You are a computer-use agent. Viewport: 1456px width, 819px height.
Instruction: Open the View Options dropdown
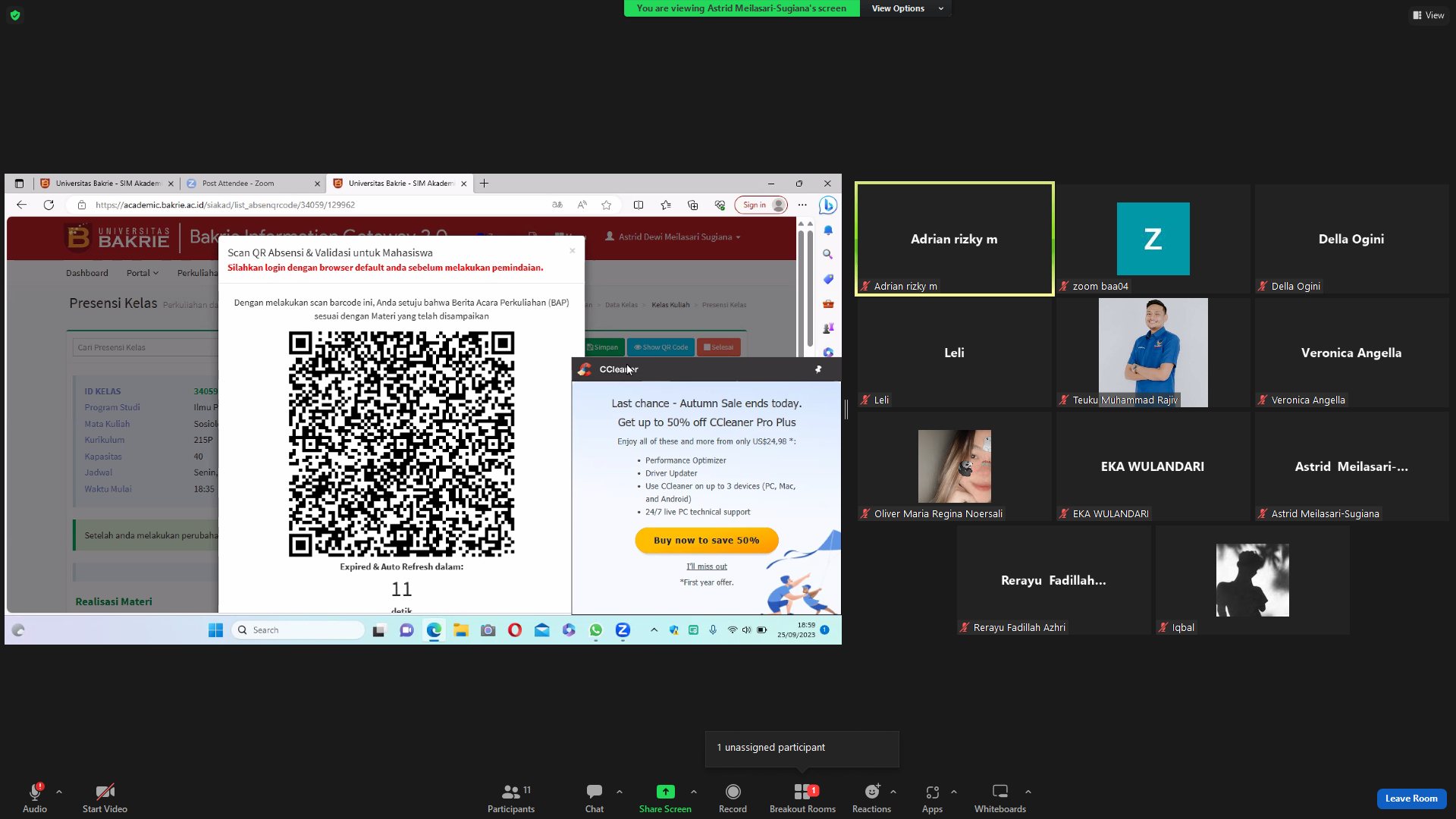[x=907, y=8]
